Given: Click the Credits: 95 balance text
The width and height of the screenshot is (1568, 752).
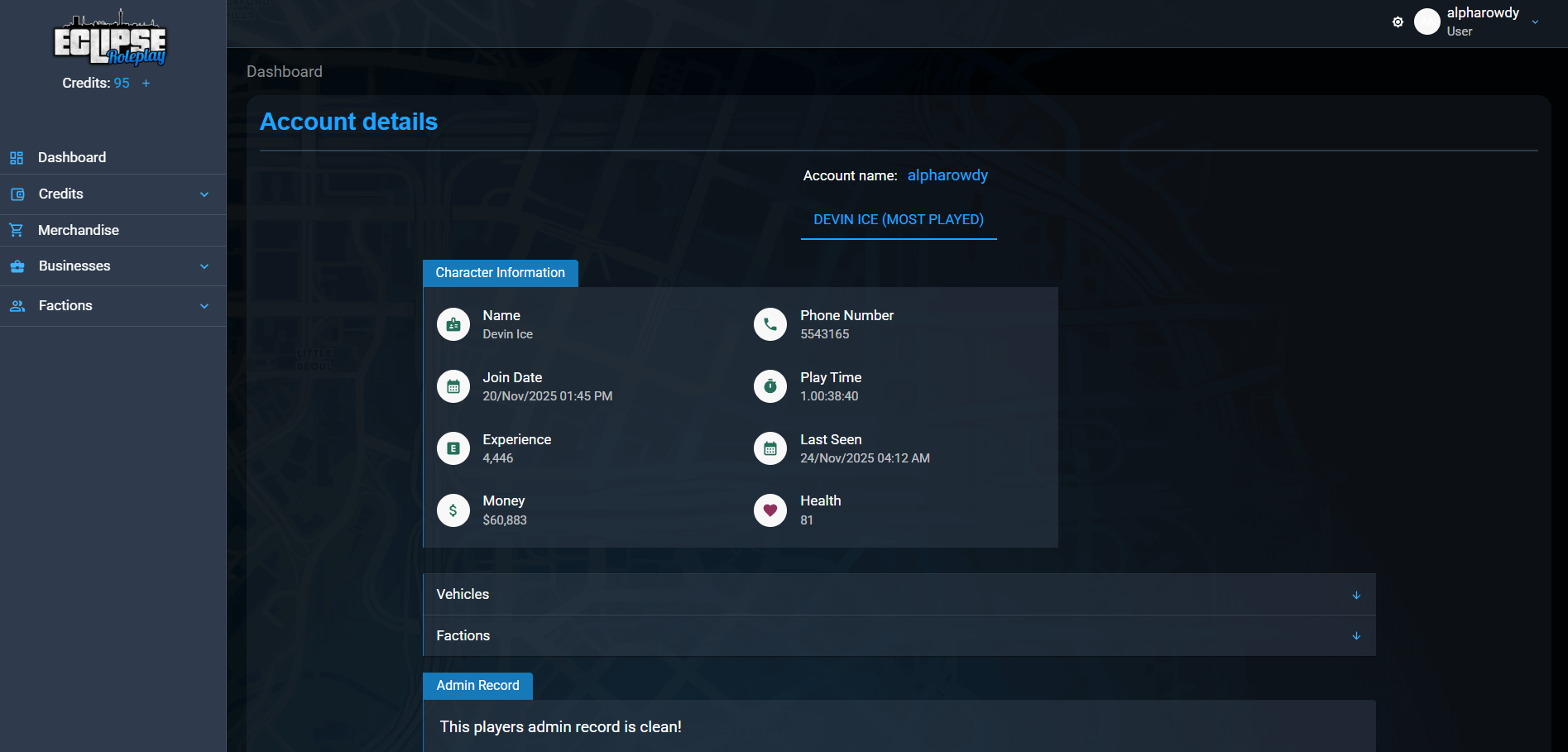Looking at the screenshot, I should tap(96, 83).
